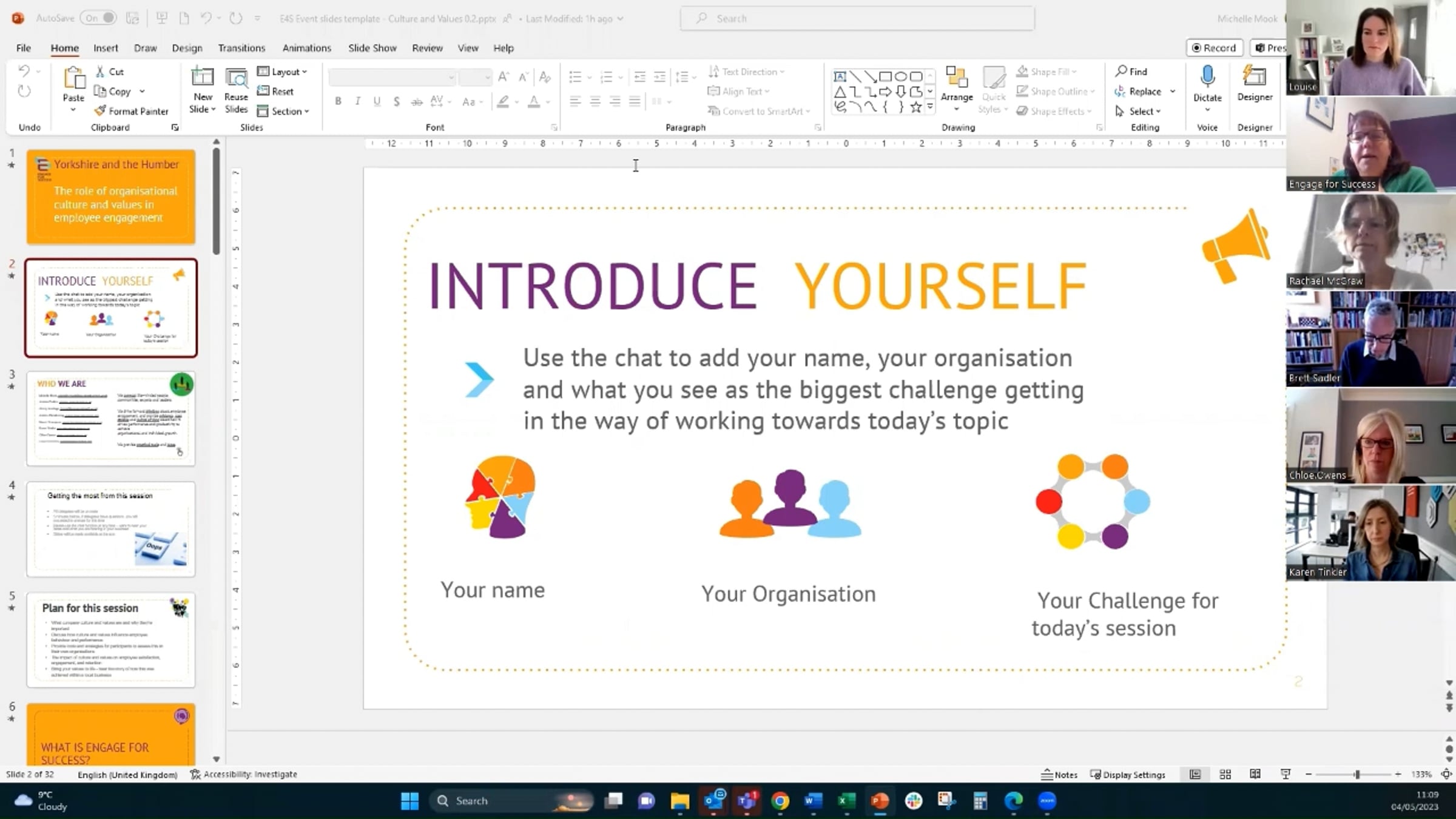Expand the Layout dropdown
This screenshot has height=819, width=1456.
pos(283,72)
